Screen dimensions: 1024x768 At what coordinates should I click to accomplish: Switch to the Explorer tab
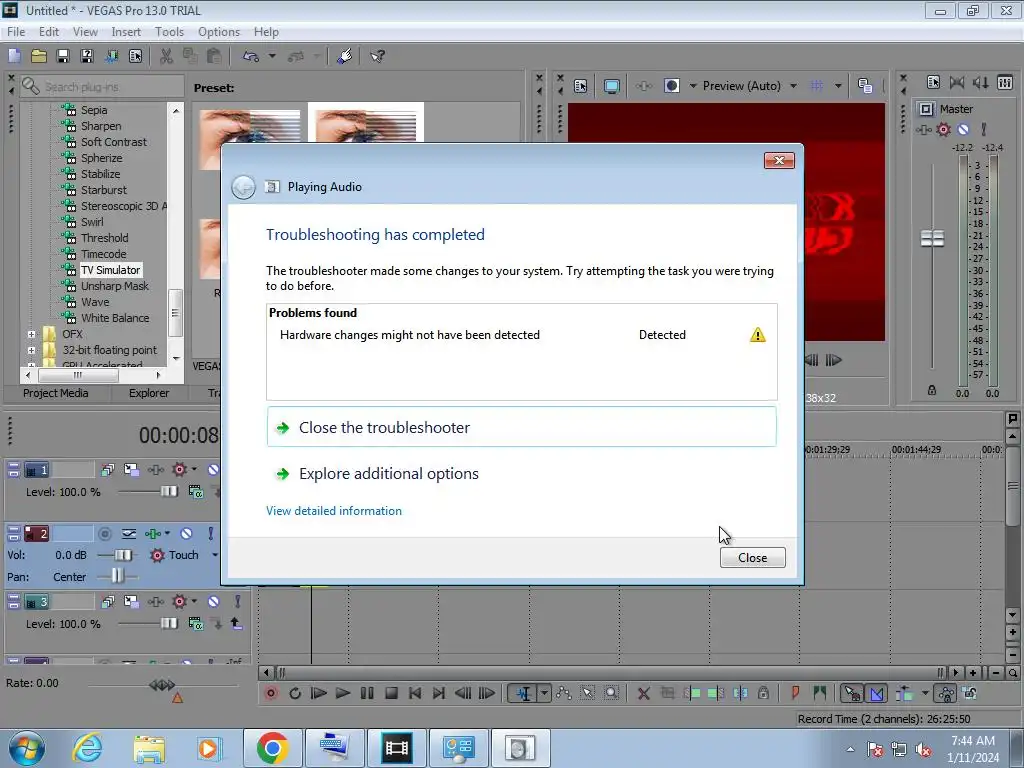pos(149,393)
